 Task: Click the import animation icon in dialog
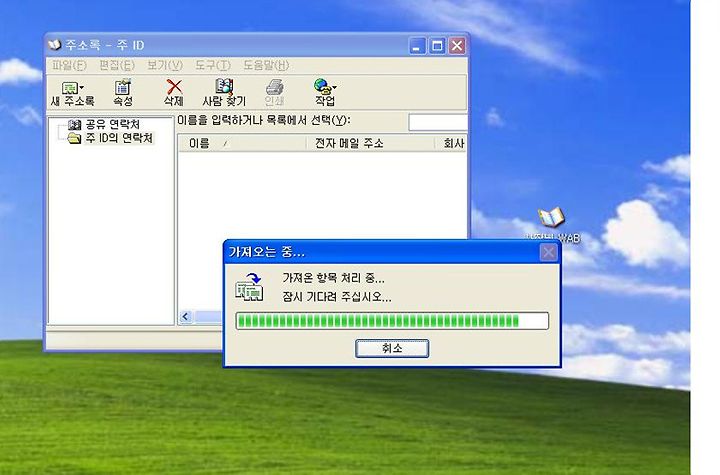coord(249,286)
